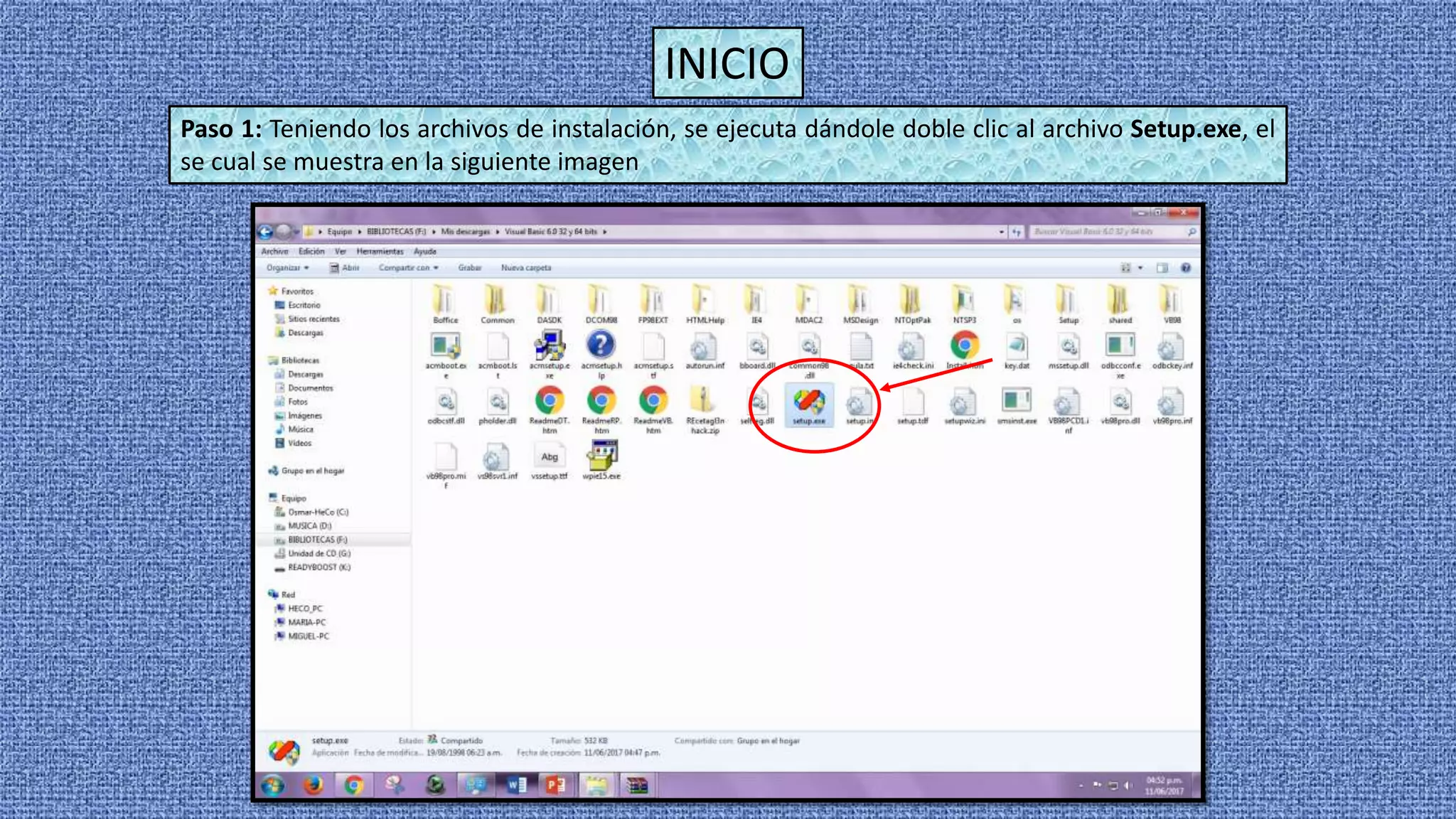
Task: Select the wpie15.exe file icon
Action: tap(601, 456)
